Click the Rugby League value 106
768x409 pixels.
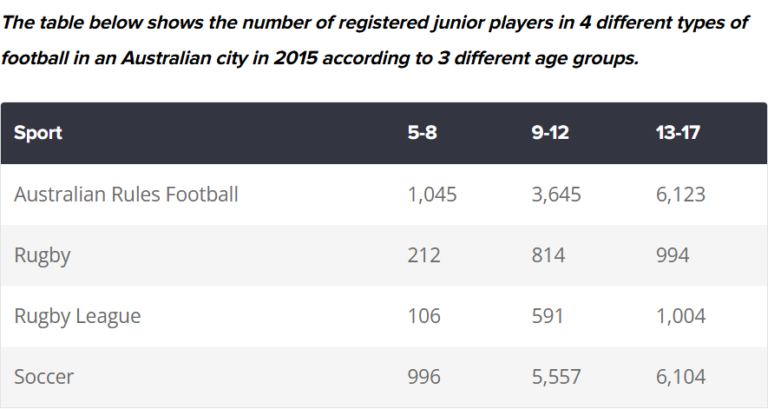click(424, 316)
